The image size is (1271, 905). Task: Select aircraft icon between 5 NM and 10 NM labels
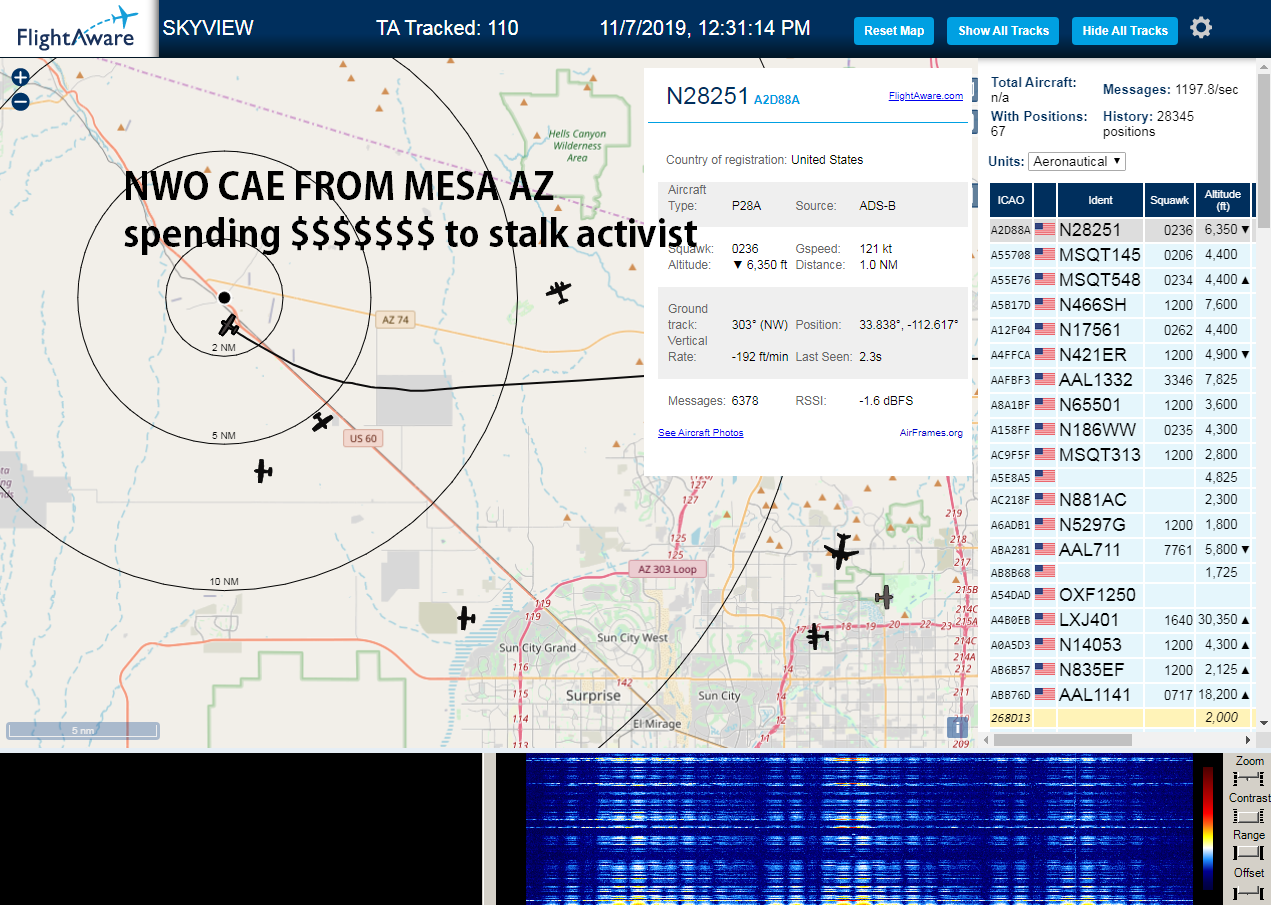pos(263,470)
